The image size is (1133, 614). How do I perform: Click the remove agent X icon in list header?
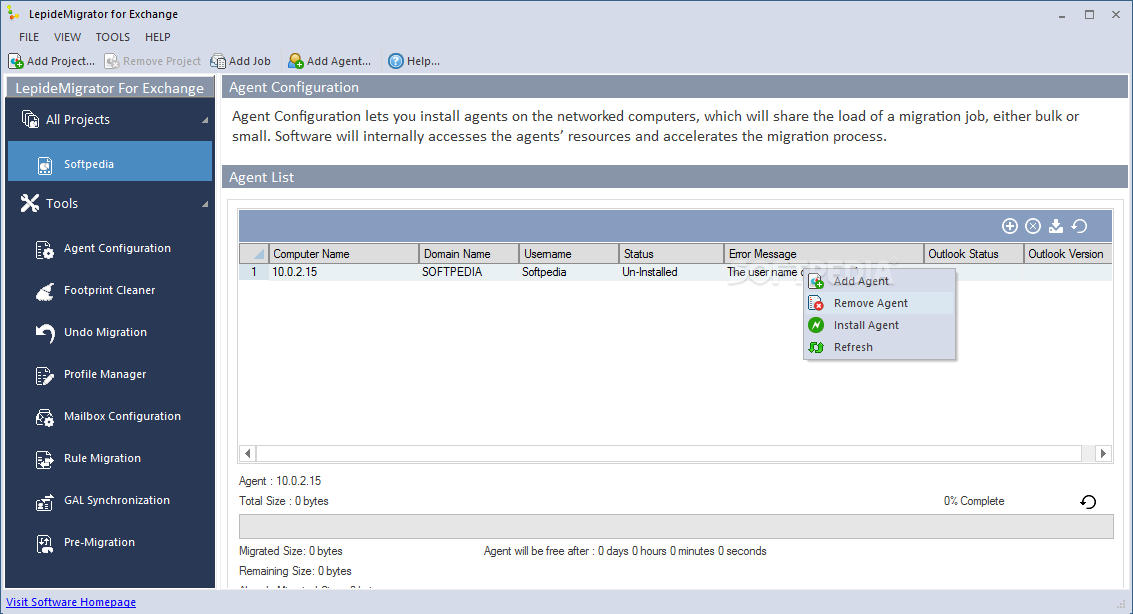pyautogui.click(x=1033, y=226)
